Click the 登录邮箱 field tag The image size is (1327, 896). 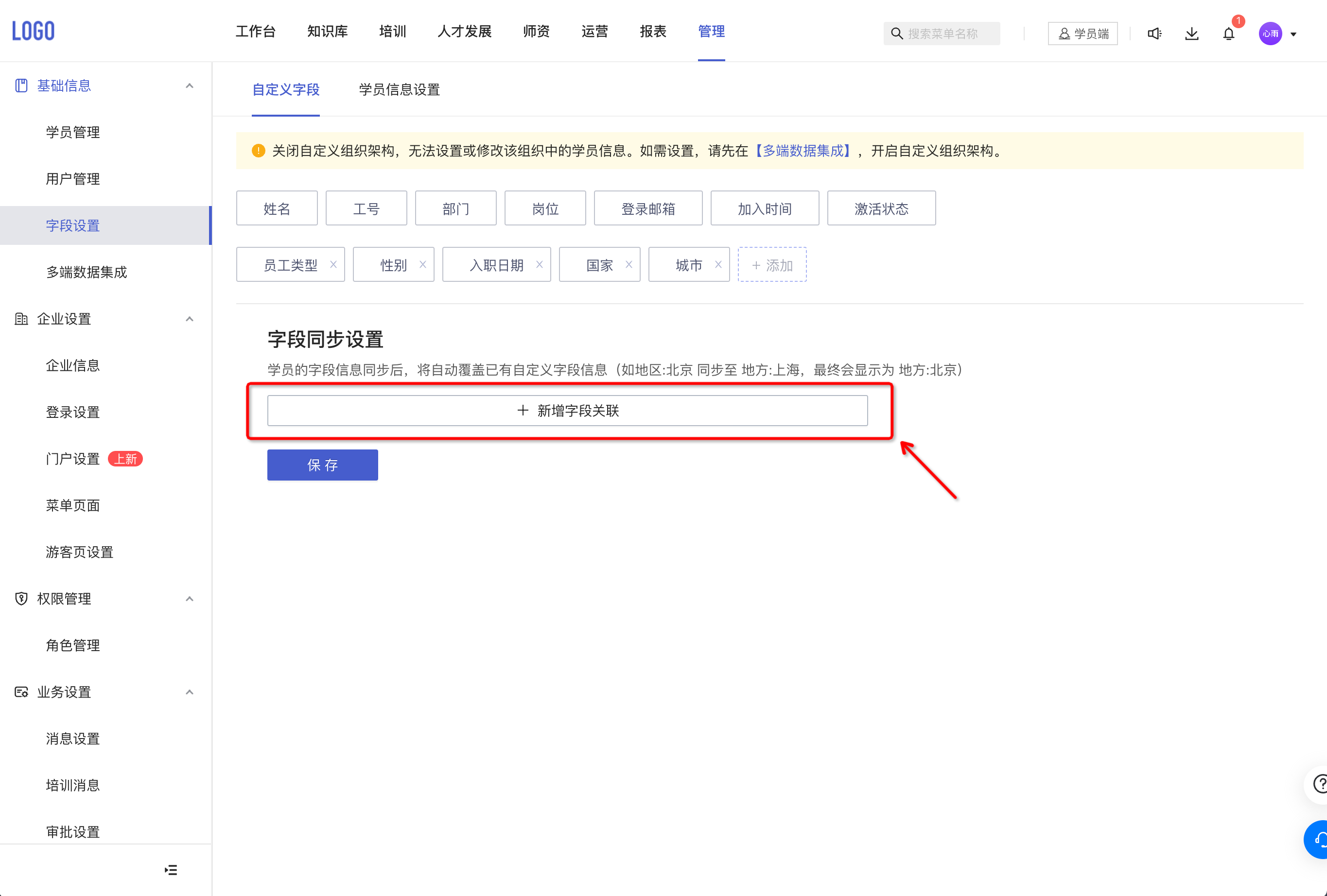pos(648,208)
